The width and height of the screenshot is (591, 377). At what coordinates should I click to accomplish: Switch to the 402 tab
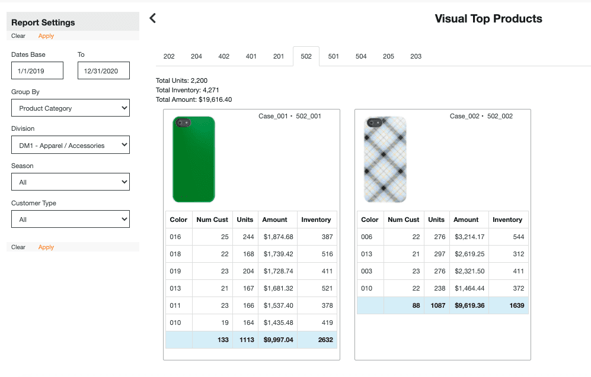(x=224, y=57)
